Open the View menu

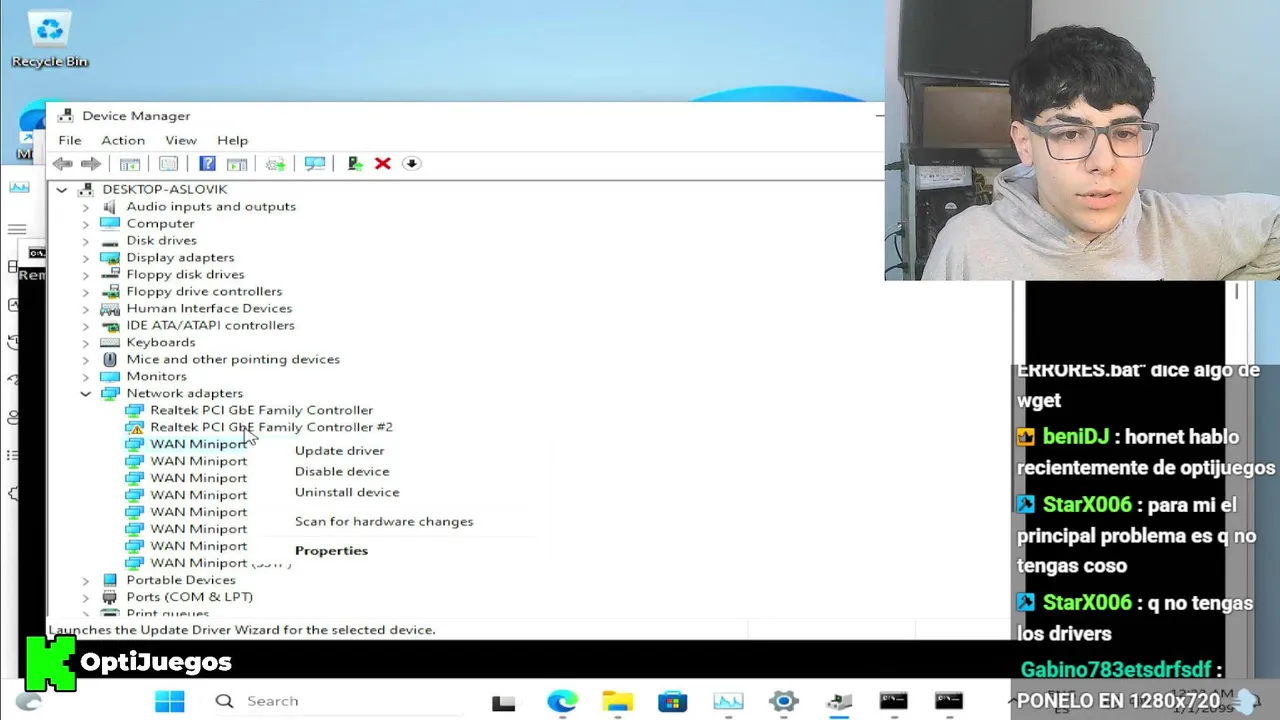click(x=181, y=140)
